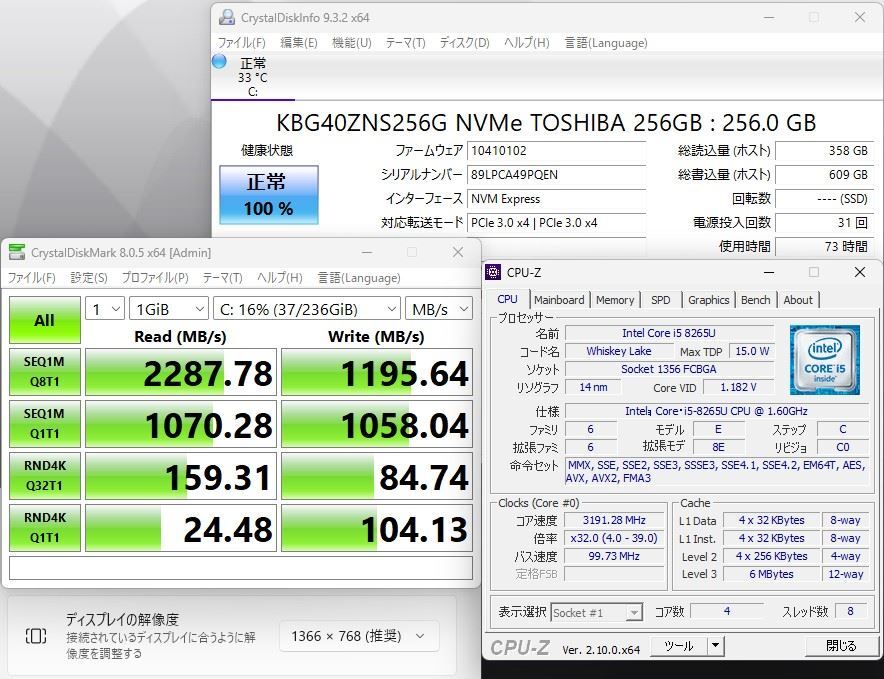Viewport: 884px width, 679px height.
Task: Open Profile menu (プロファイル) in CrystalDiskMark
Action: tap(155, 277)
